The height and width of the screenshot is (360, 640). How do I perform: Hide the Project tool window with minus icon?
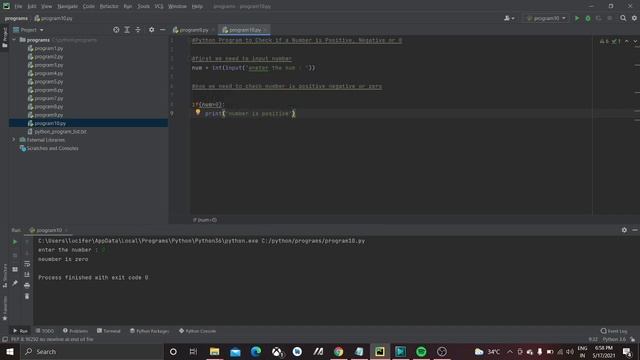click(162, 30)
